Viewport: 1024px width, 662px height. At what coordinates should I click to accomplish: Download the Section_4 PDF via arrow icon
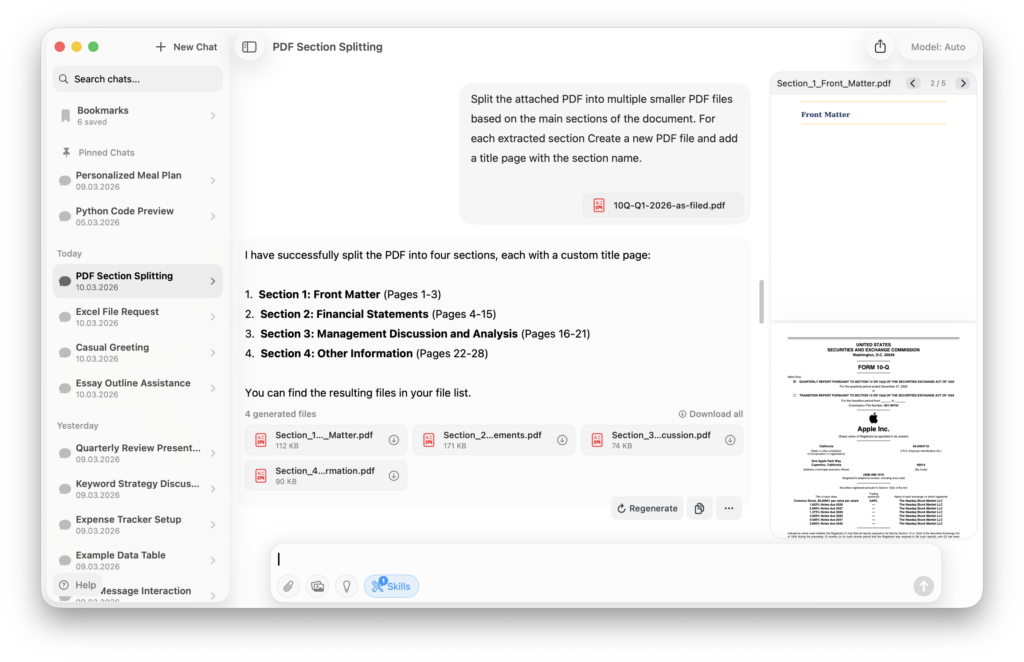pos(394,475)
